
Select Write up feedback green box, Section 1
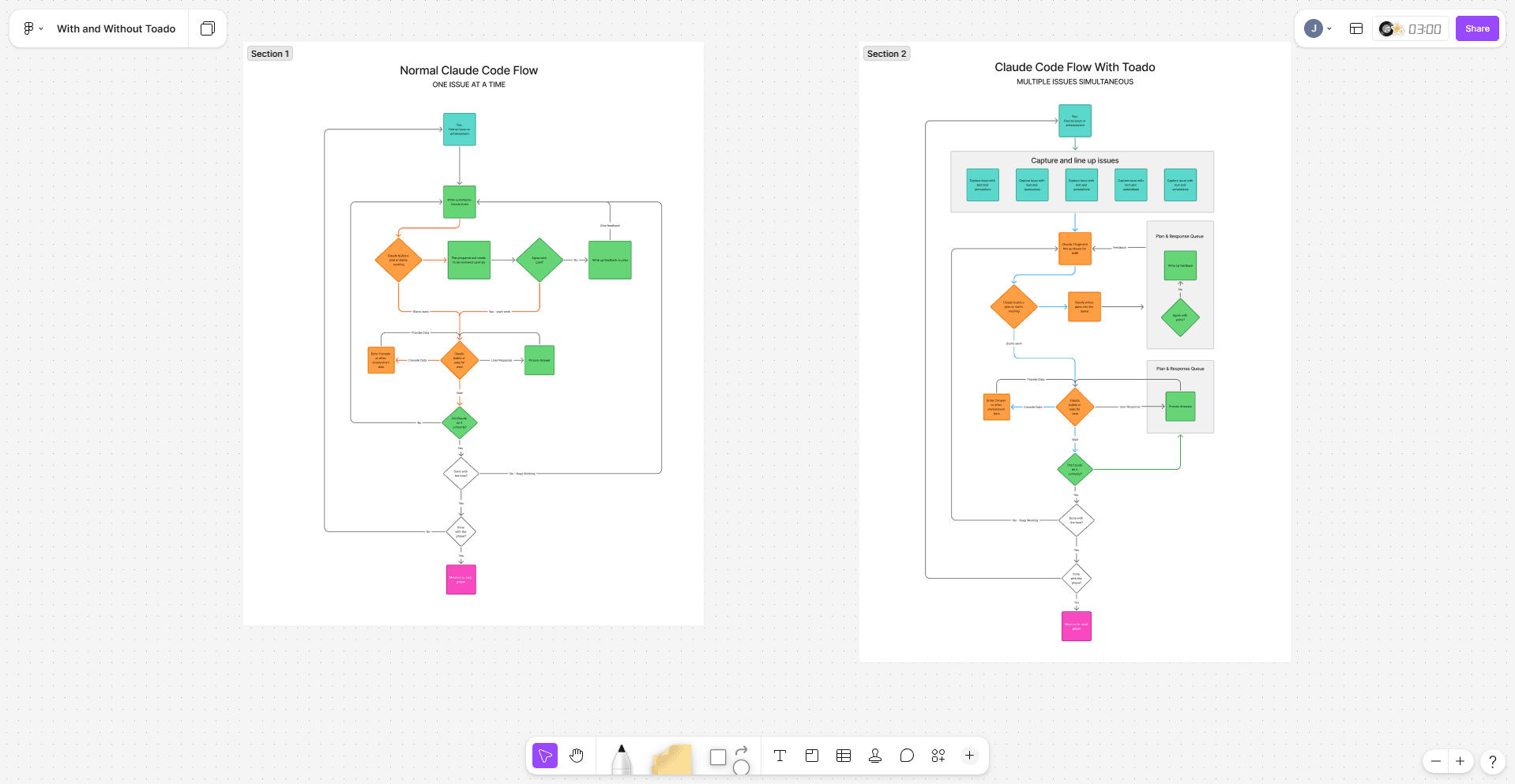coord(610,260)
